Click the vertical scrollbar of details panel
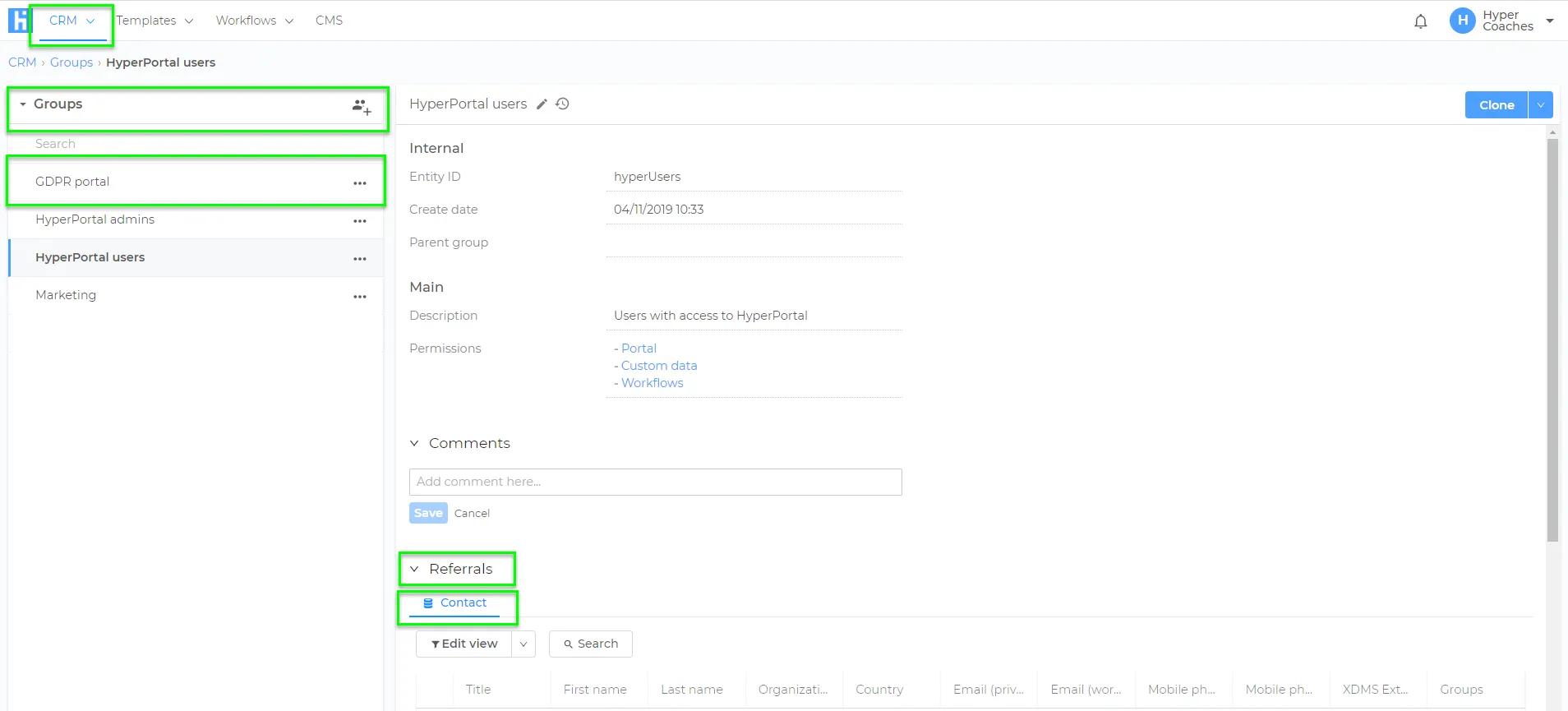Image resolution: width=1568 pixels, height=711 pixels. [1552, 340]
